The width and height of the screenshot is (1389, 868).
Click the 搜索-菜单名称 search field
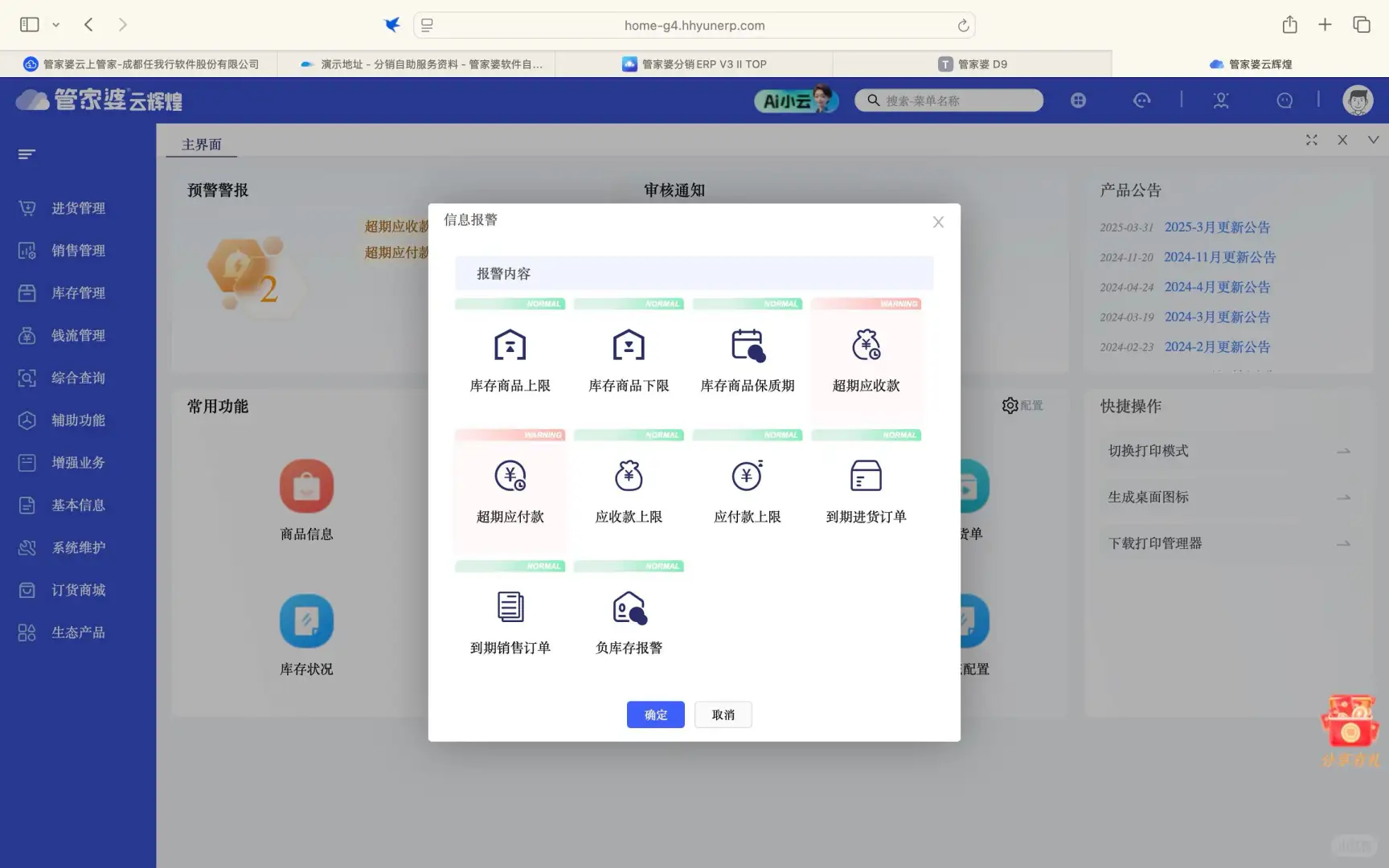tap(949, 100)
